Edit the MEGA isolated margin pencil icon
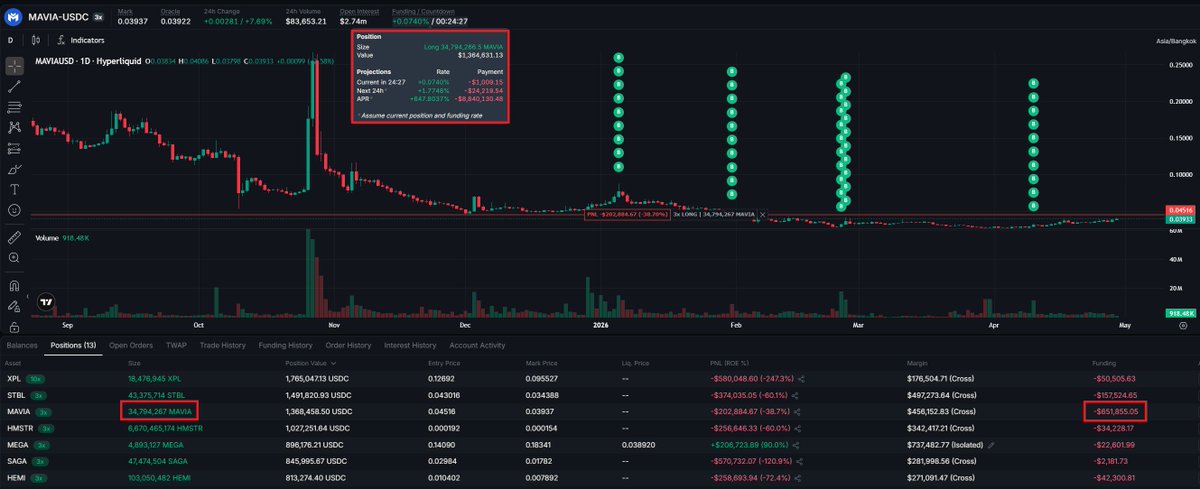 tap(993, 443)
